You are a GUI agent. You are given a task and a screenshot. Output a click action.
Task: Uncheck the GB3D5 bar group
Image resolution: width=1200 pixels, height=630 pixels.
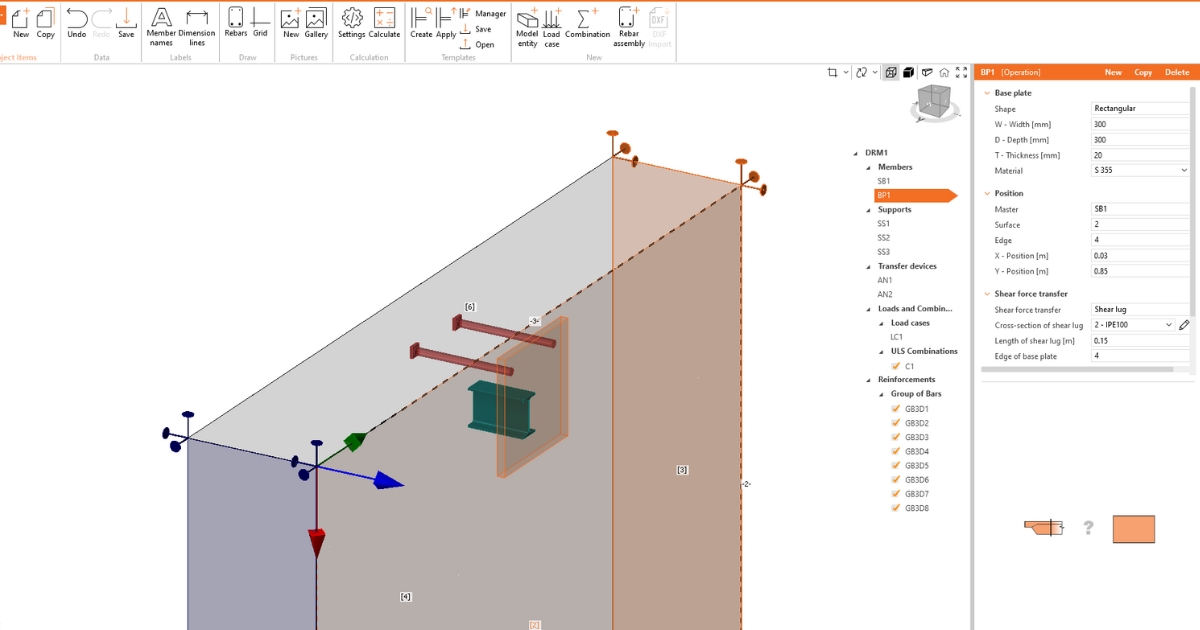pyautogui.click(x=896, y=465)
